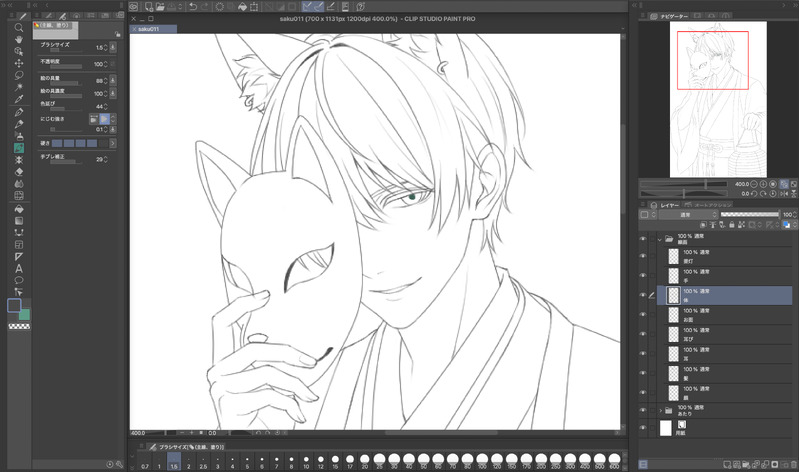
Task: Expand the あたり layer folder
Action: (660, 410)
